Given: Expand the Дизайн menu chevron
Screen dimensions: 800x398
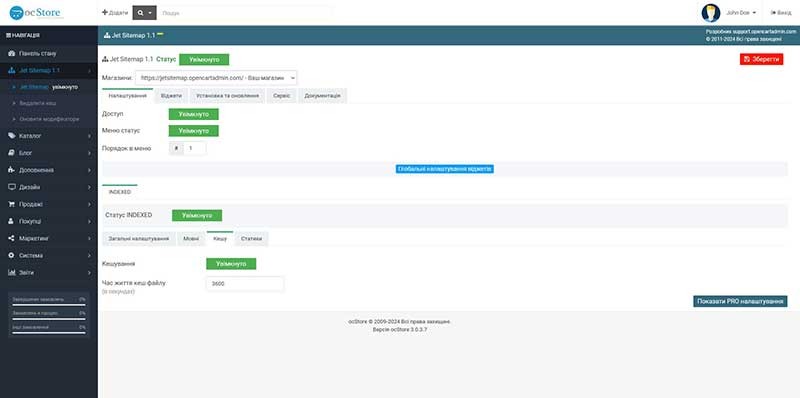Looking at the screenshot, I should [x=89, y=187].
